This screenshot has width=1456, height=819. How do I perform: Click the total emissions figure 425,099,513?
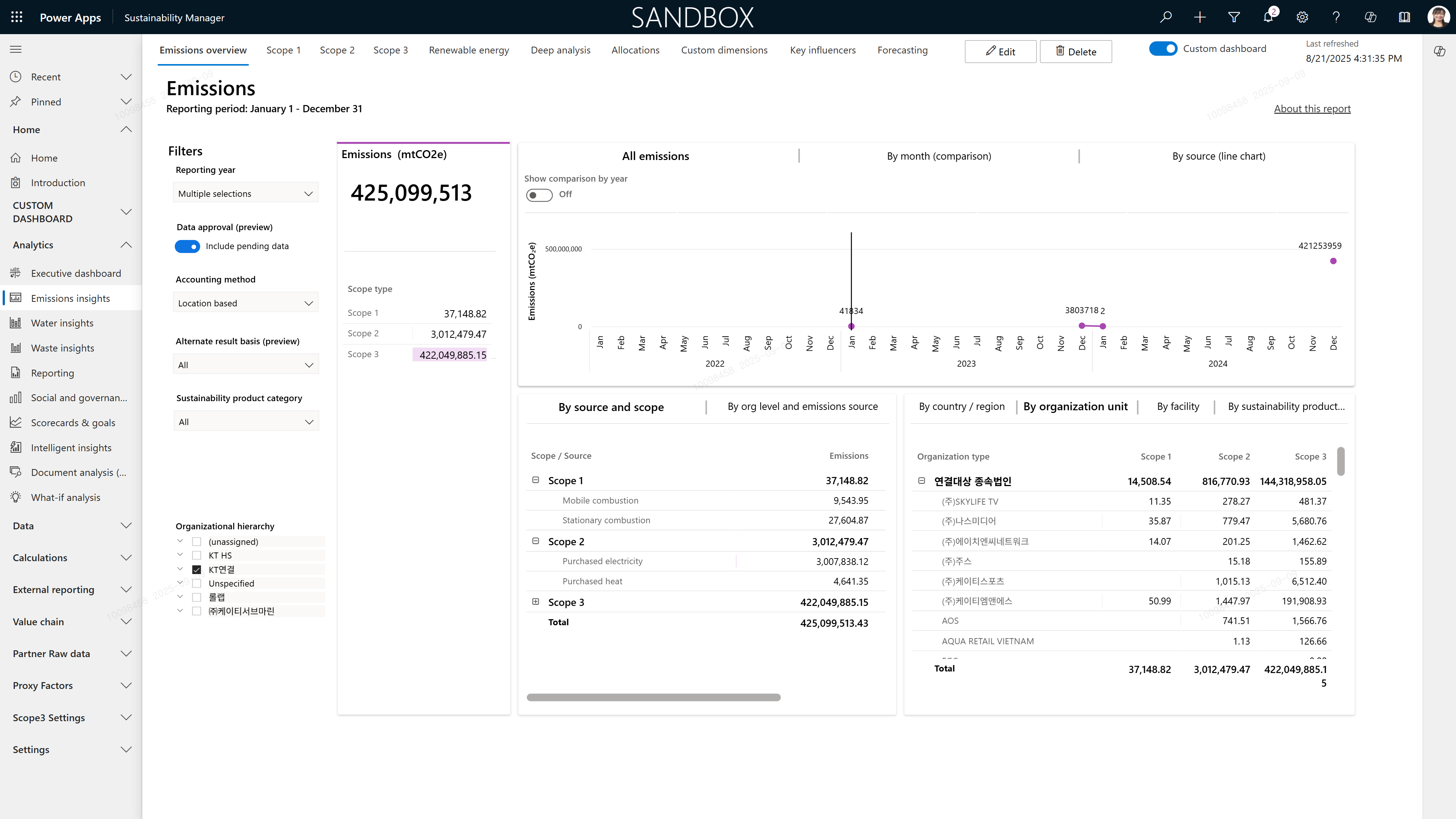click(411, 193)
